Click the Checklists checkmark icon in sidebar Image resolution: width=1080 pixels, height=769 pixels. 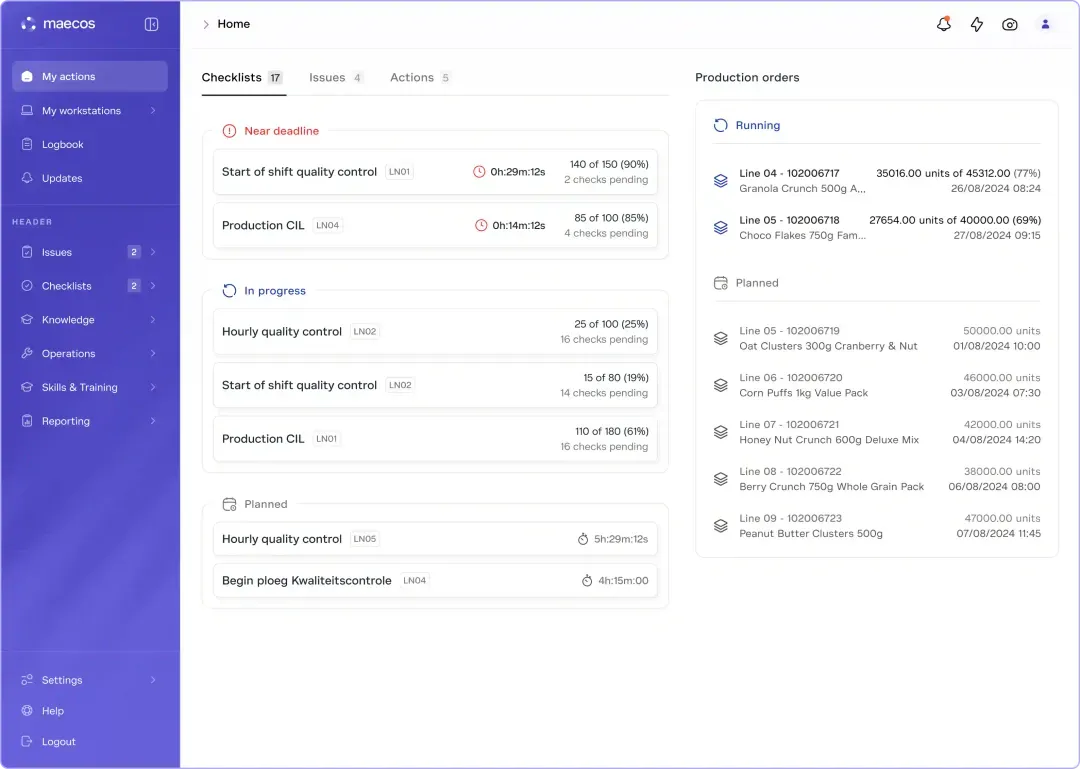tap(27, 286)
